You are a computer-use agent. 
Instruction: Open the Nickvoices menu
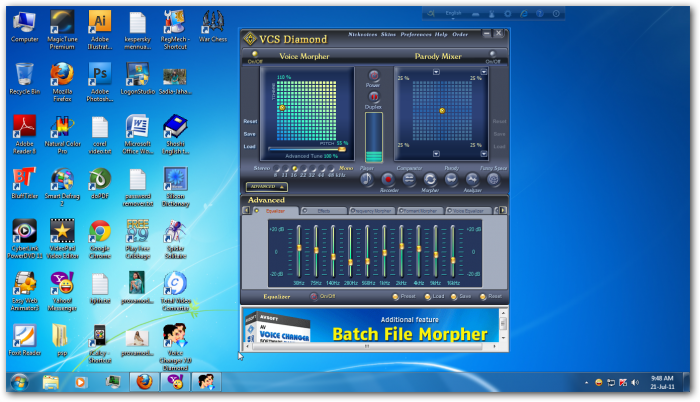click(362, 34)
